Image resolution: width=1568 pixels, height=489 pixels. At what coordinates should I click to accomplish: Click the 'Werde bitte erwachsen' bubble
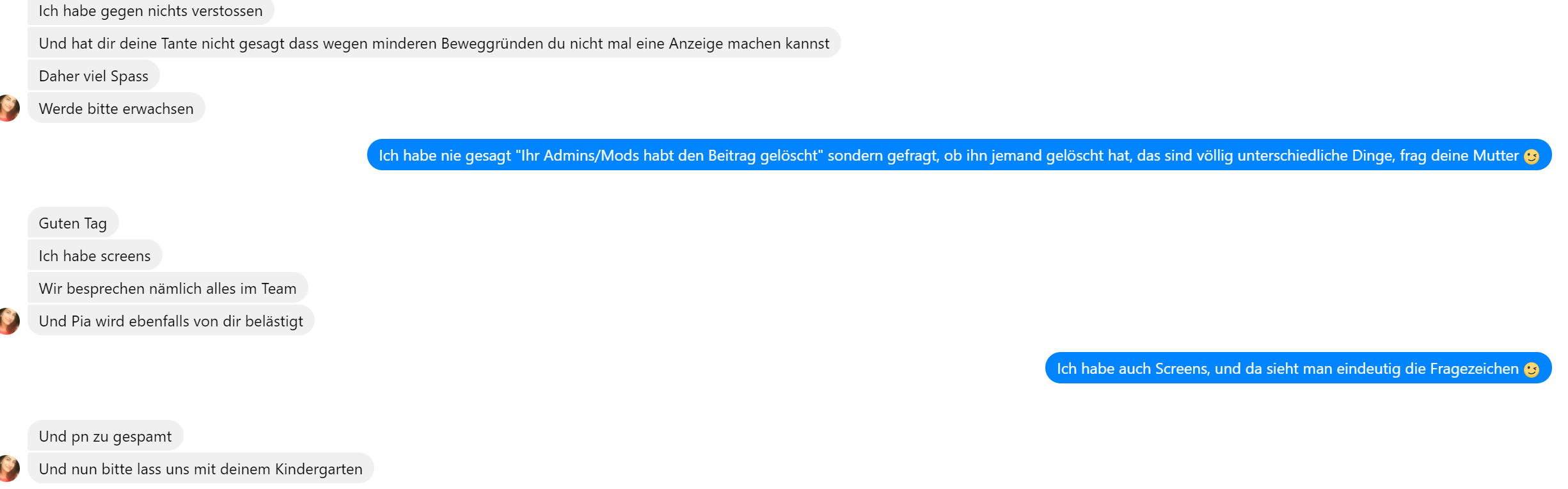point(116,108)
